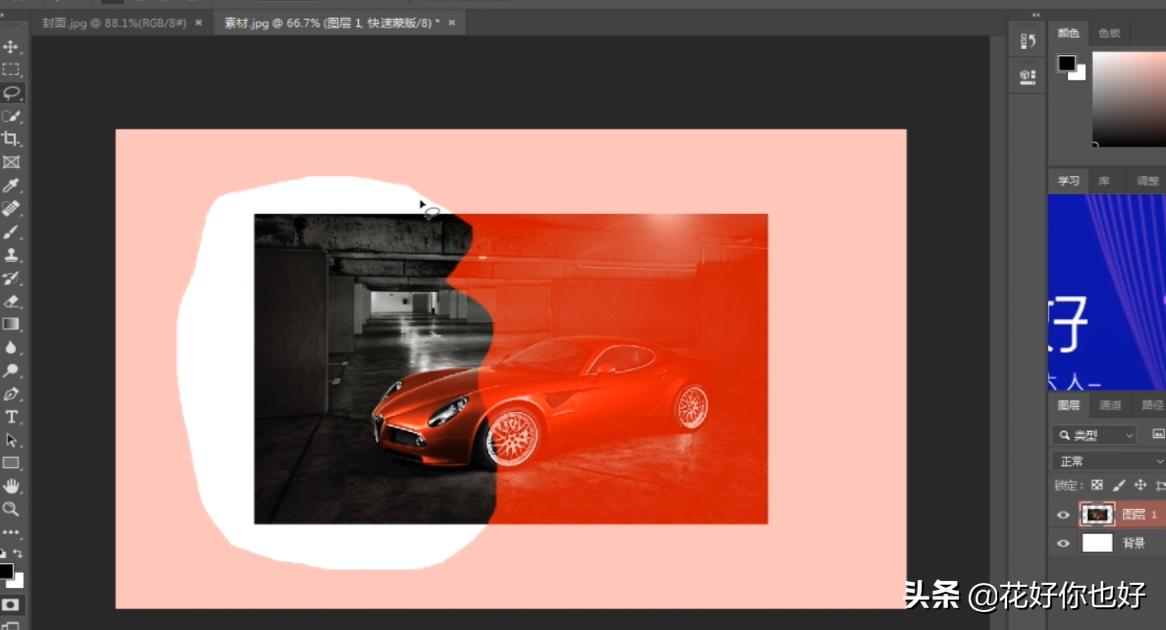Open the Properties panel icon

point(1028,77)
